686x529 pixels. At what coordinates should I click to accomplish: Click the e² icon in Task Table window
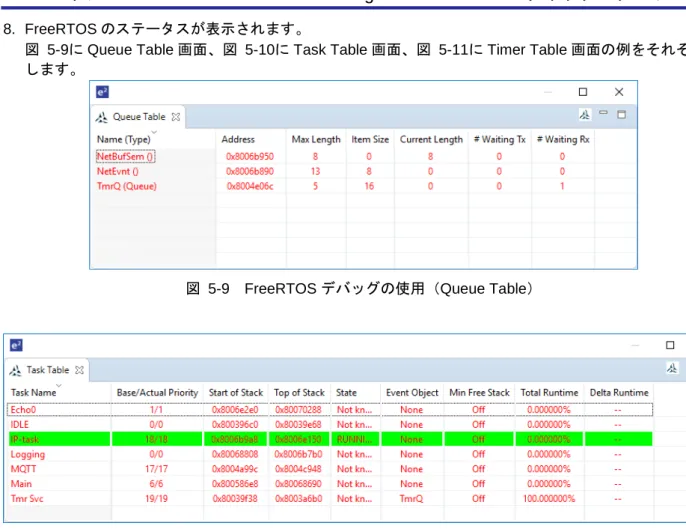point(16,345)
